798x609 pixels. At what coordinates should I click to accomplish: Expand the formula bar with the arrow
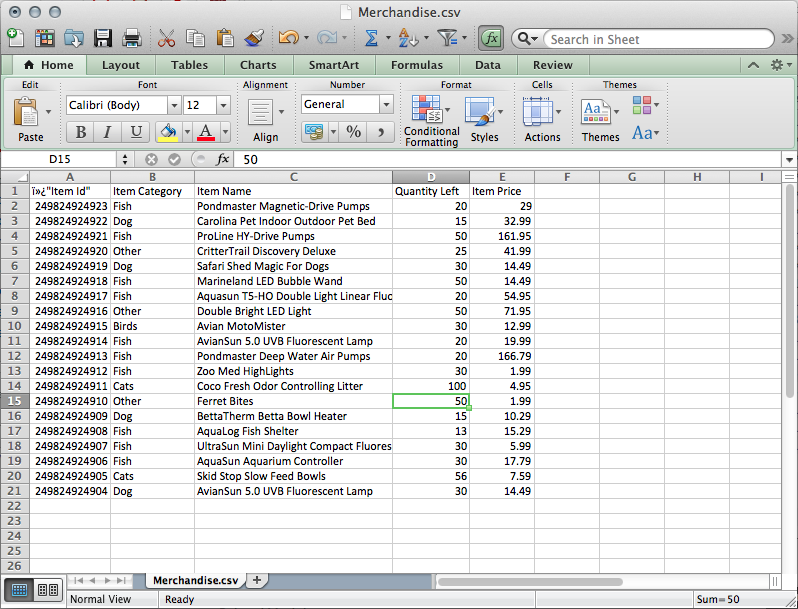click(789, 160)
